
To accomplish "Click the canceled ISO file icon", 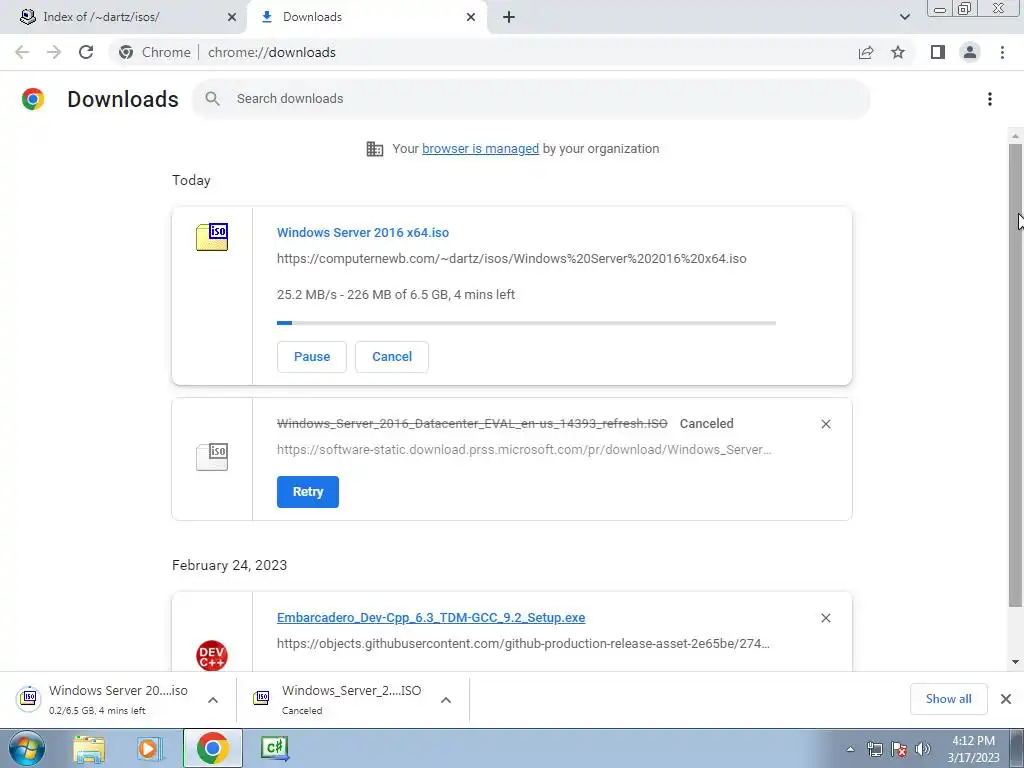I will [212, 456].
